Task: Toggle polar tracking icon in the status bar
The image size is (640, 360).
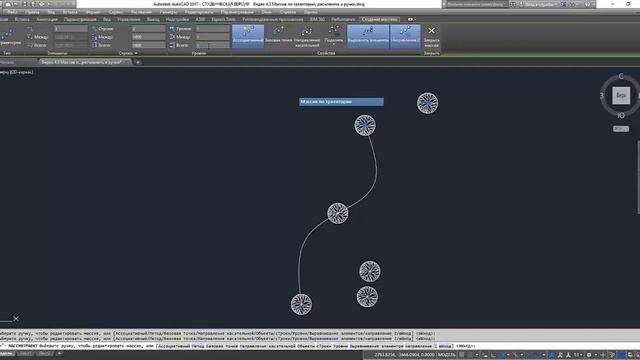Action: [502, 355]
